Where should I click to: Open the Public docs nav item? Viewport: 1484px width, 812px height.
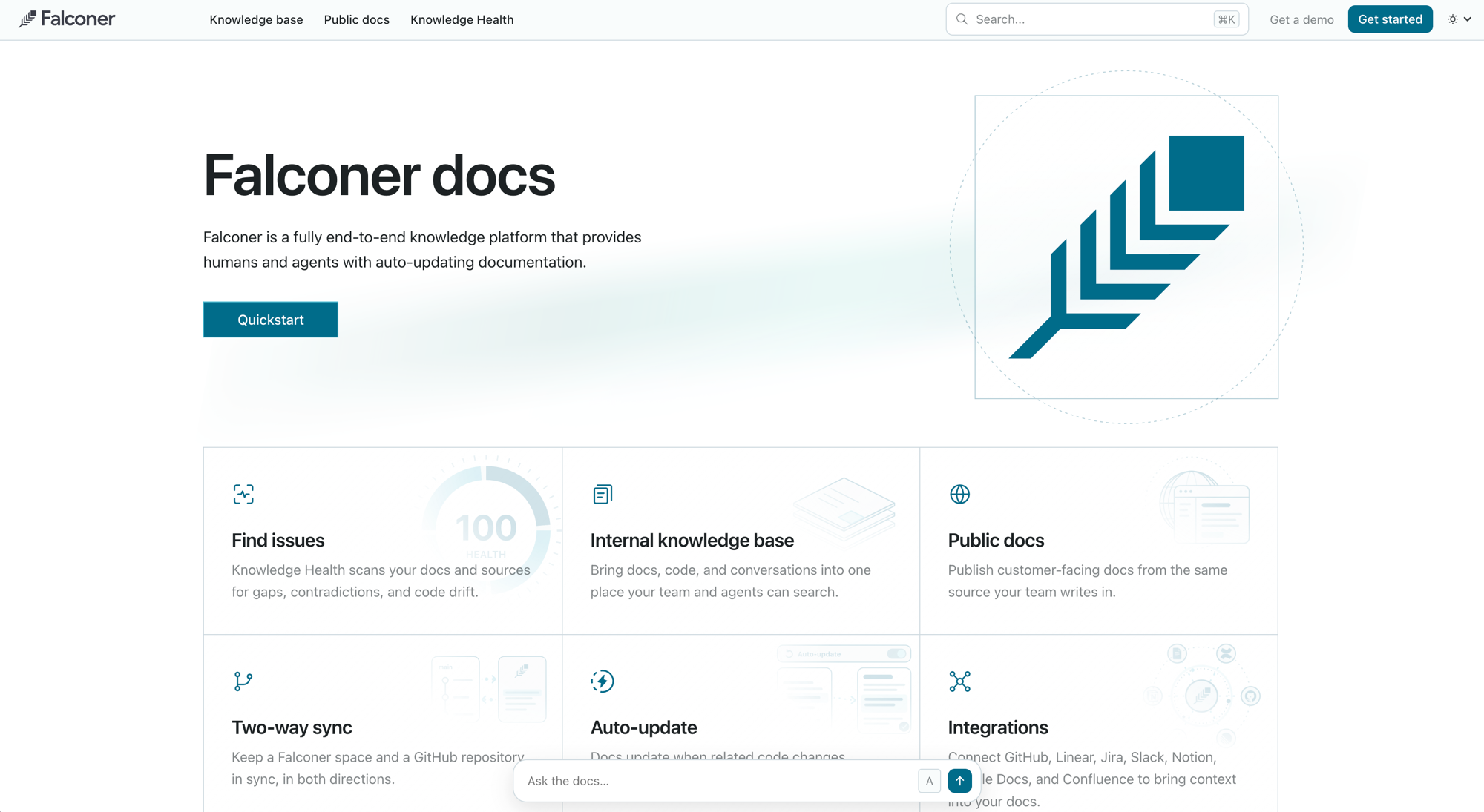point(356,19)
